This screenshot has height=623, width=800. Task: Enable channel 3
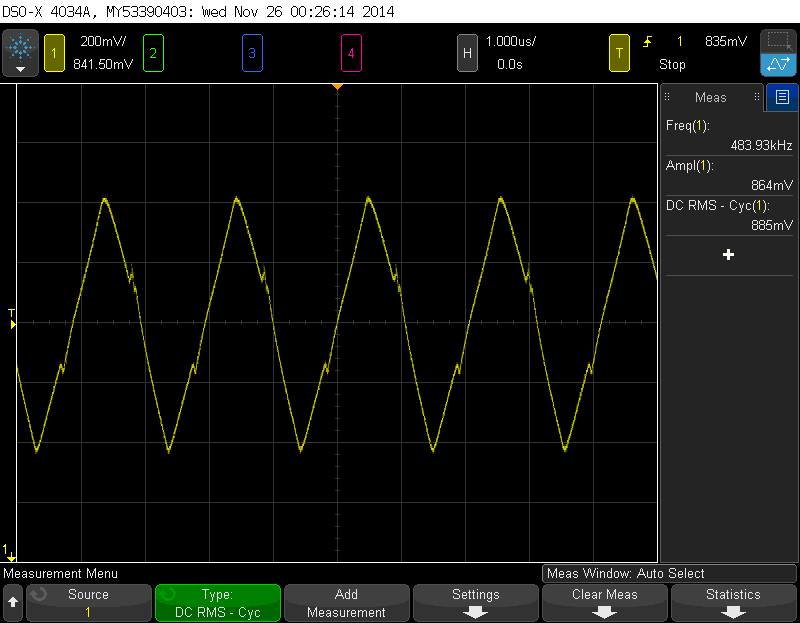tap(251, 52)
